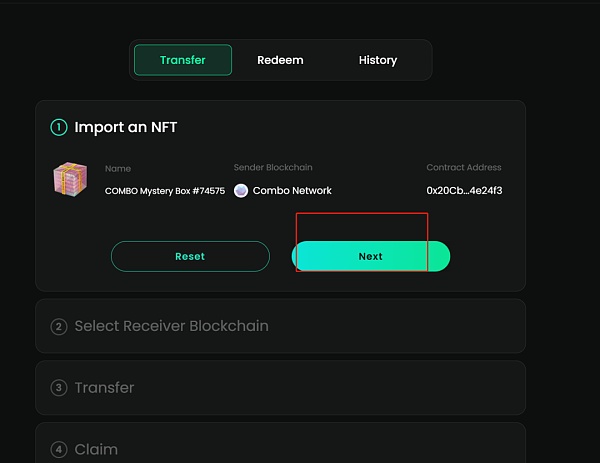Expand the Claim step section

(96, 450)
